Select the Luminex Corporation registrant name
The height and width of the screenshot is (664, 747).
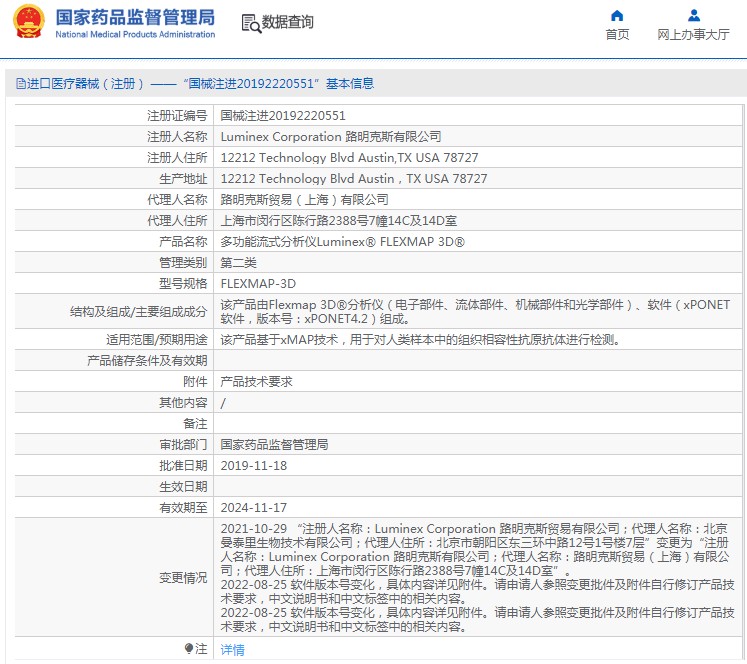click(x=331, y=137)
